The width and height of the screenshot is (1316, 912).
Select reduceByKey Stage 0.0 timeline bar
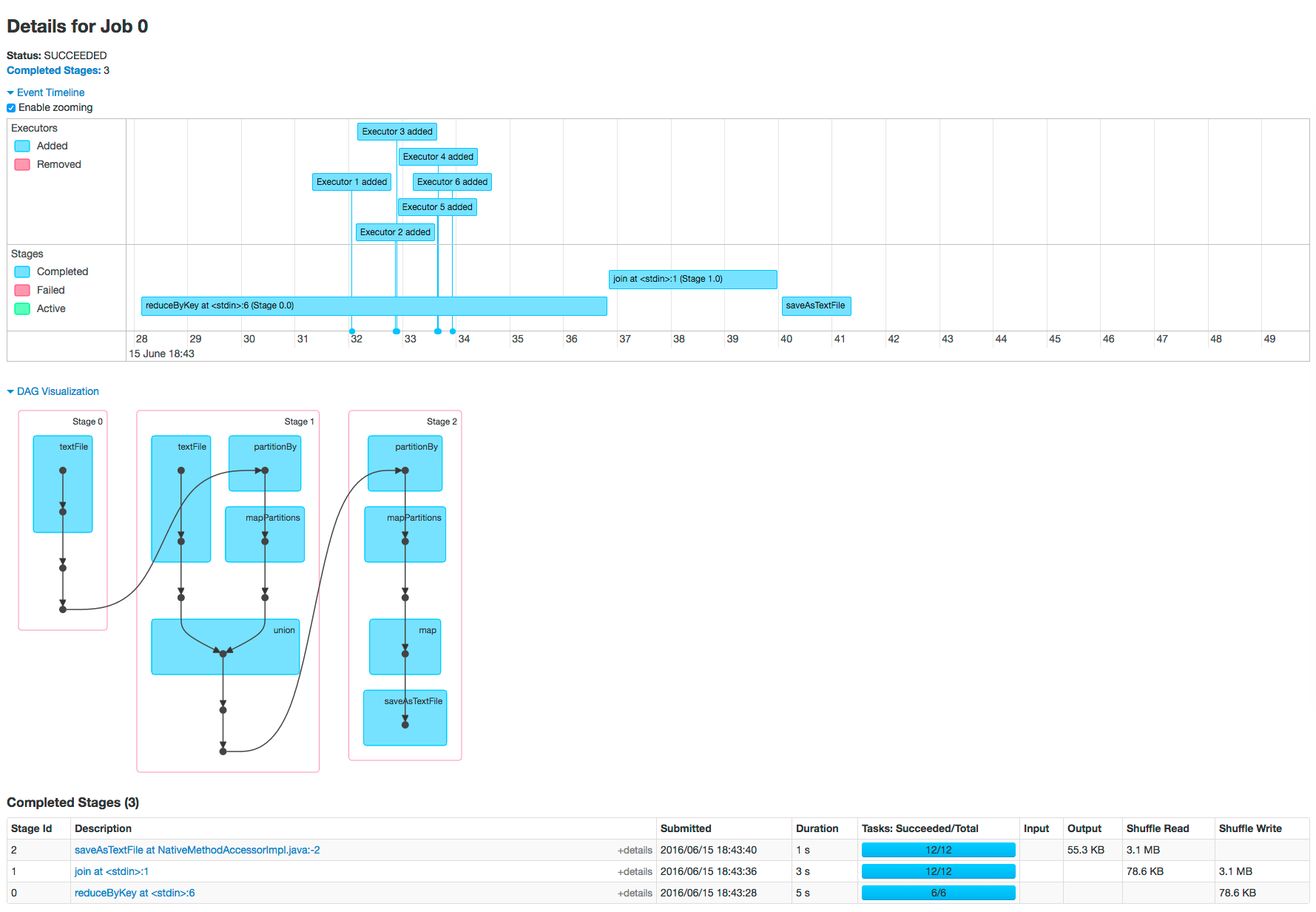pos(374,305)
